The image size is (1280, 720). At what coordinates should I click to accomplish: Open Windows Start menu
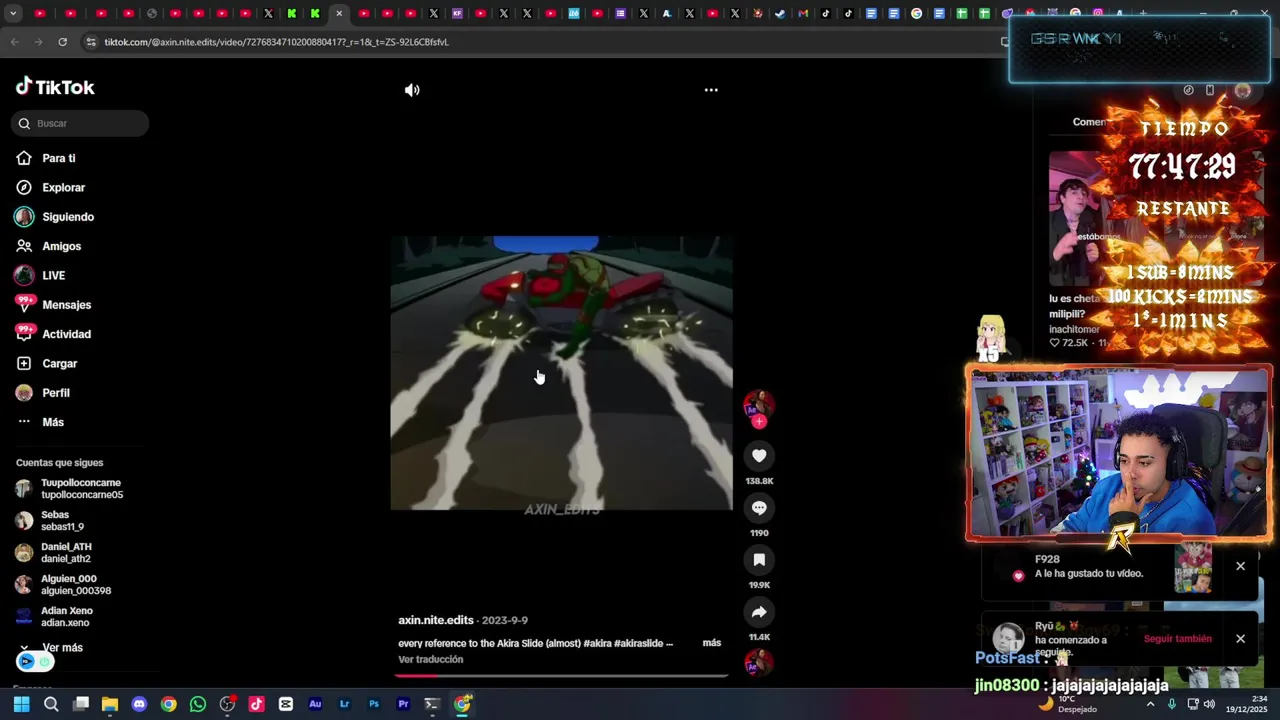tap(21, 704)
